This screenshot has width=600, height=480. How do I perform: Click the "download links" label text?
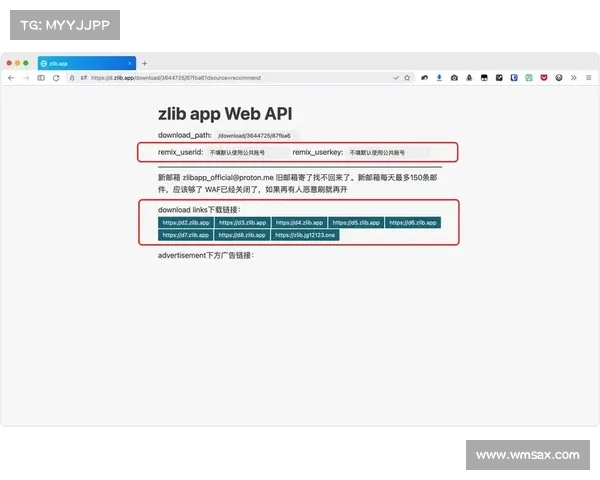182,210
